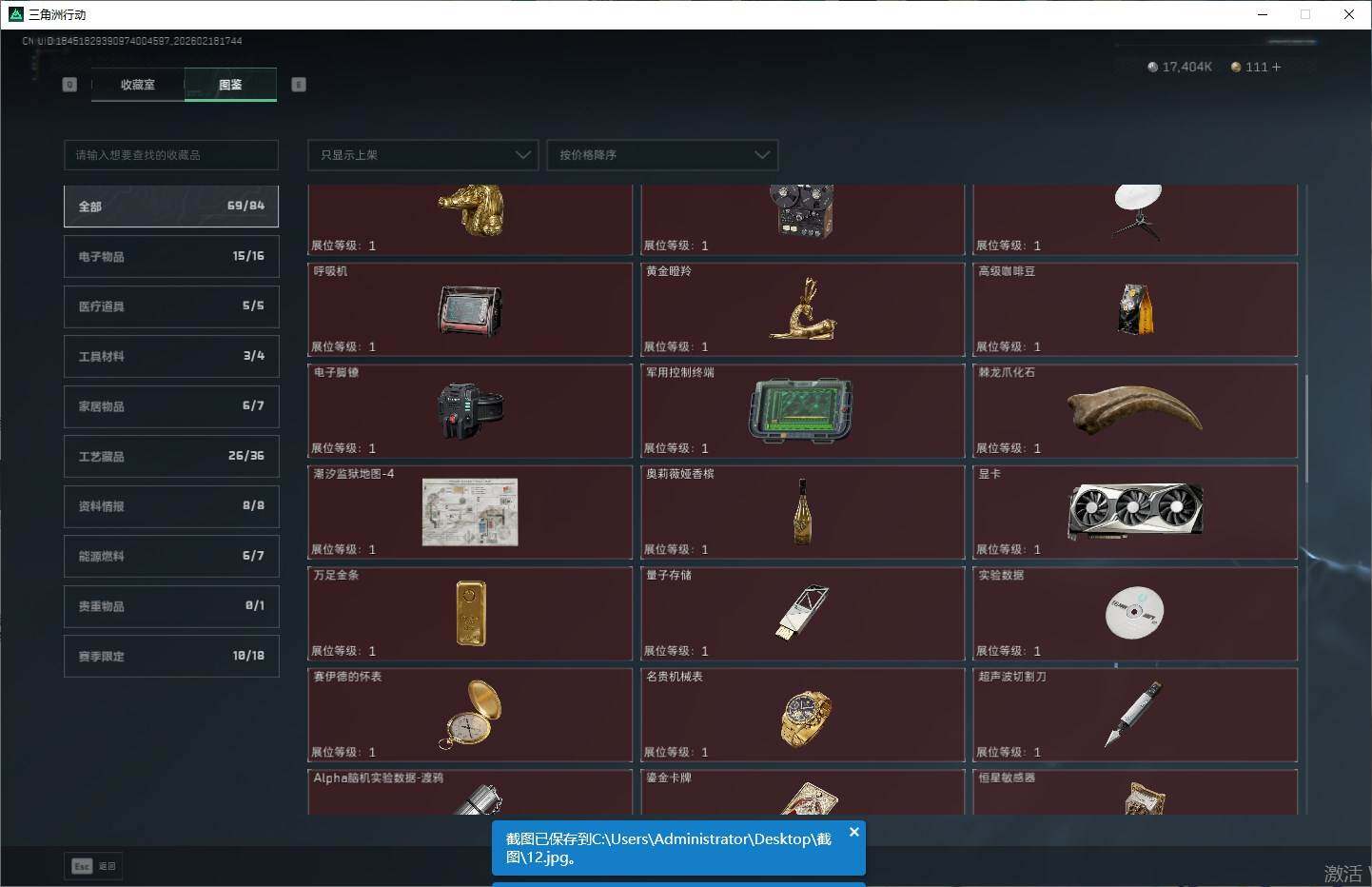Click the 电子脚镣 item icon
This screenshot has height=887, width=1372.
[x=470, y=410]
